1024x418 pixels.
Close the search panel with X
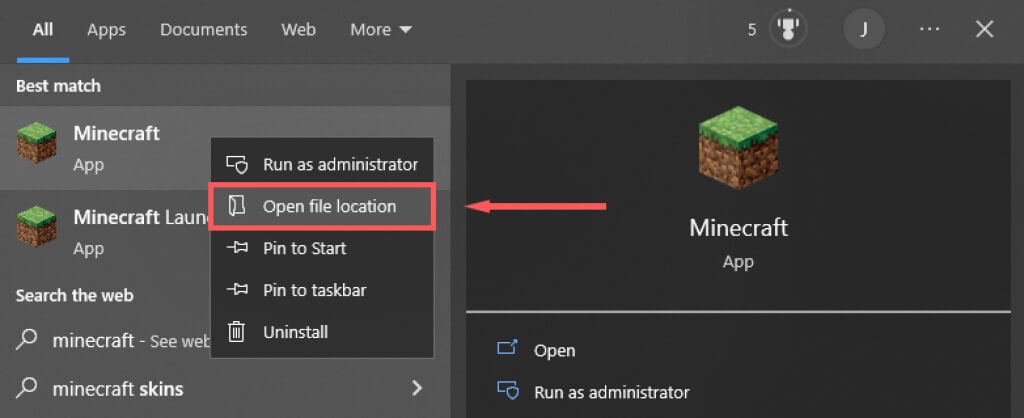click(x=984, y=29)
